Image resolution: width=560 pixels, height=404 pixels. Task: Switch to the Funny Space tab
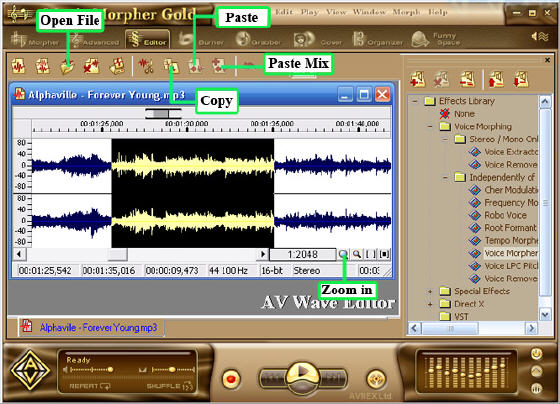(436, 39)
